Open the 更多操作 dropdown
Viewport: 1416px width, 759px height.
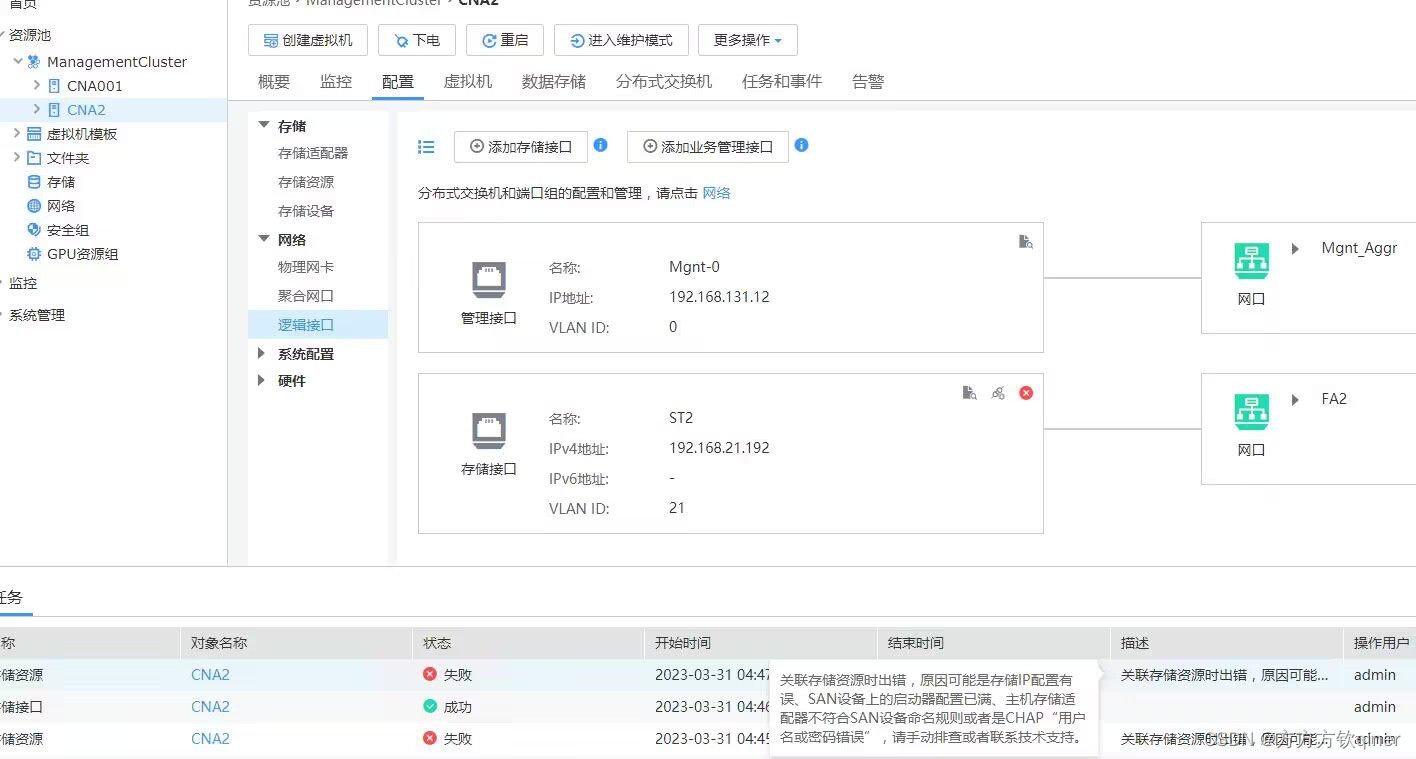coord(748,40)
